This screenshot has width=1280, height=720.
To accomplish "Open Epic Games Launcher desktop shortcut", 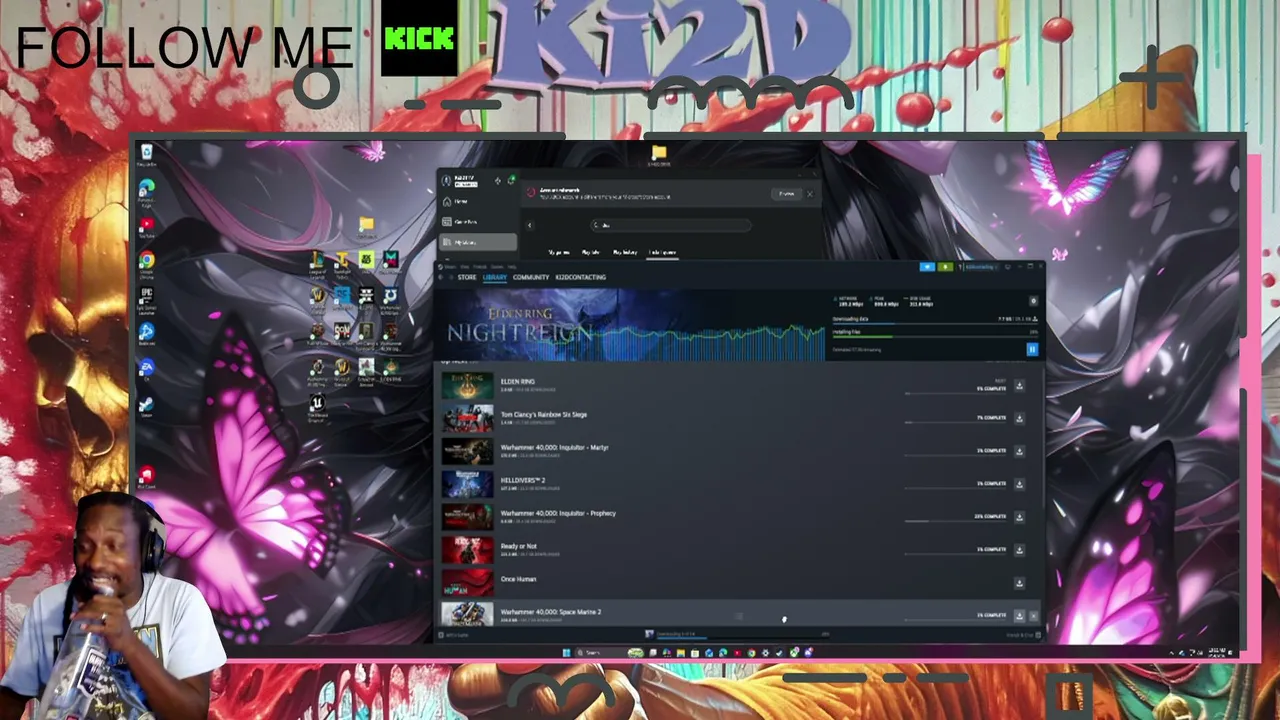I will pyautogui.click(x=147, y=300).
